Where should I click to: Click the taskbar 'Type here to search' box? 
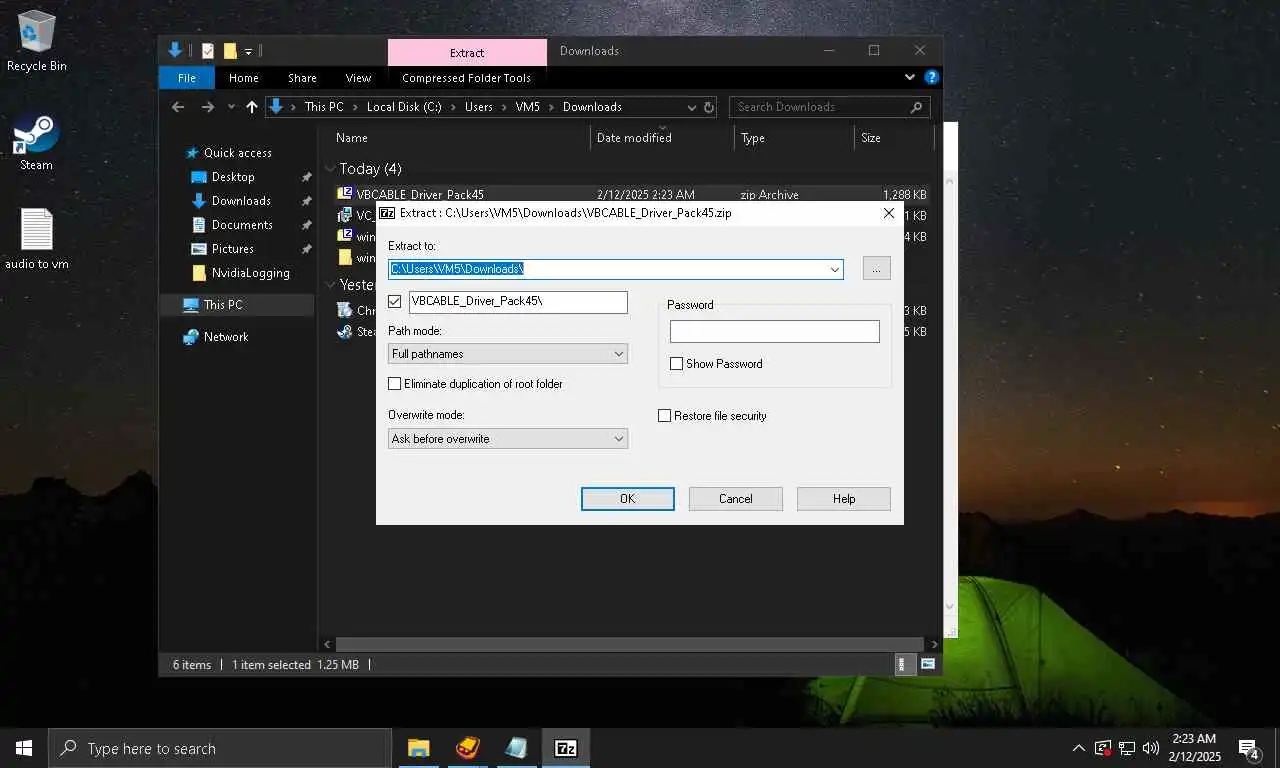click(219, 748)
